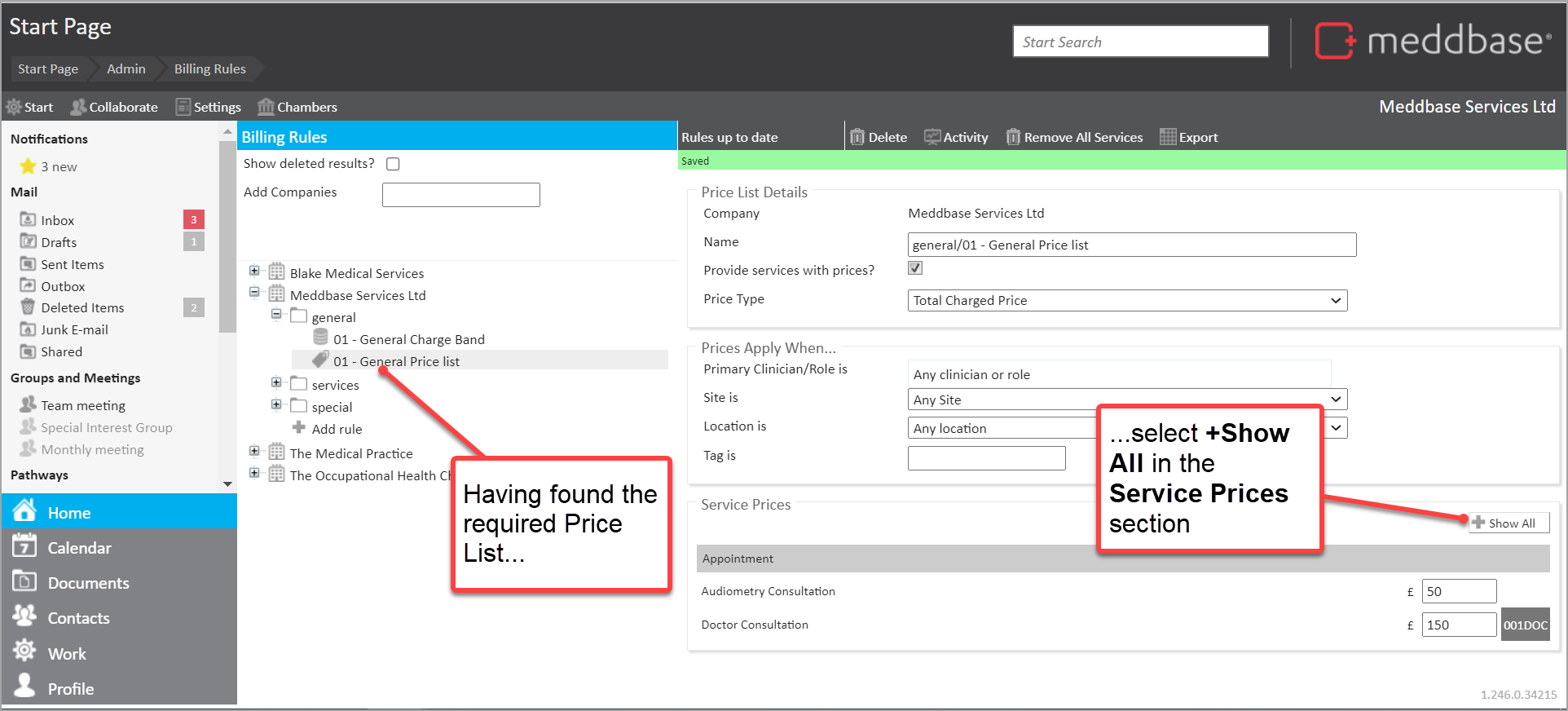The image size is (1568, 711).
Task: Click the Delete trash icon in toolbar
Action: [x=857, y=137]
